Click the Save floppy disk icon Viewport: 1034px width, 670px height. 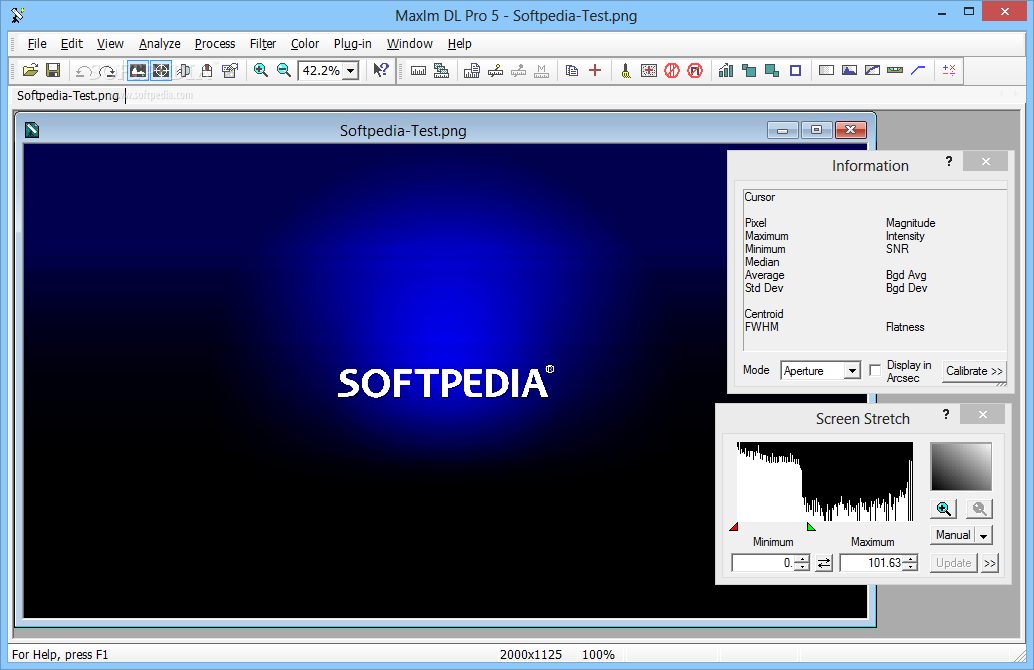point(53,70)
